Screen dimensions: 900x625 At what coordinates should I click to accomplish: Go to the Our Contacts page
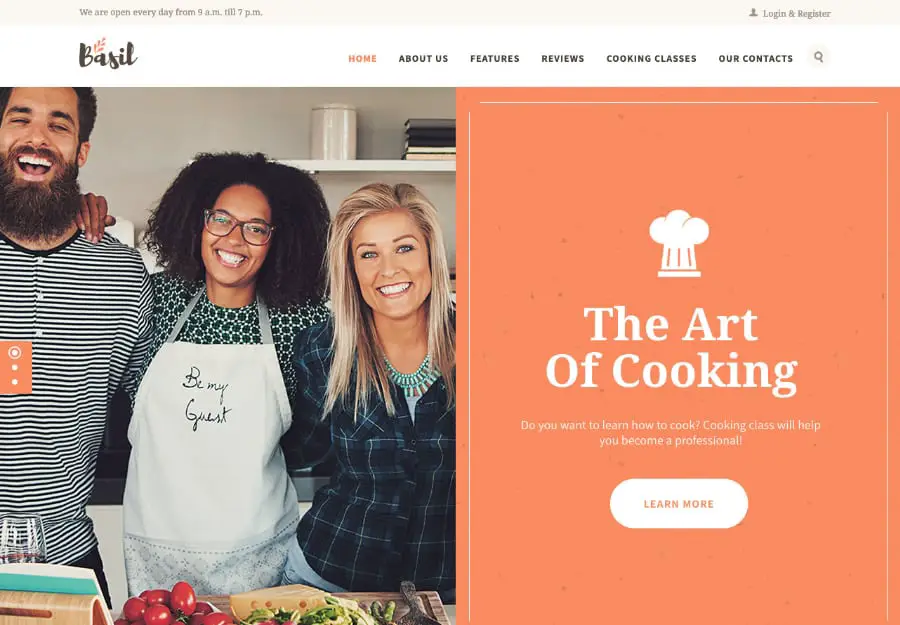tap(755, 59)
